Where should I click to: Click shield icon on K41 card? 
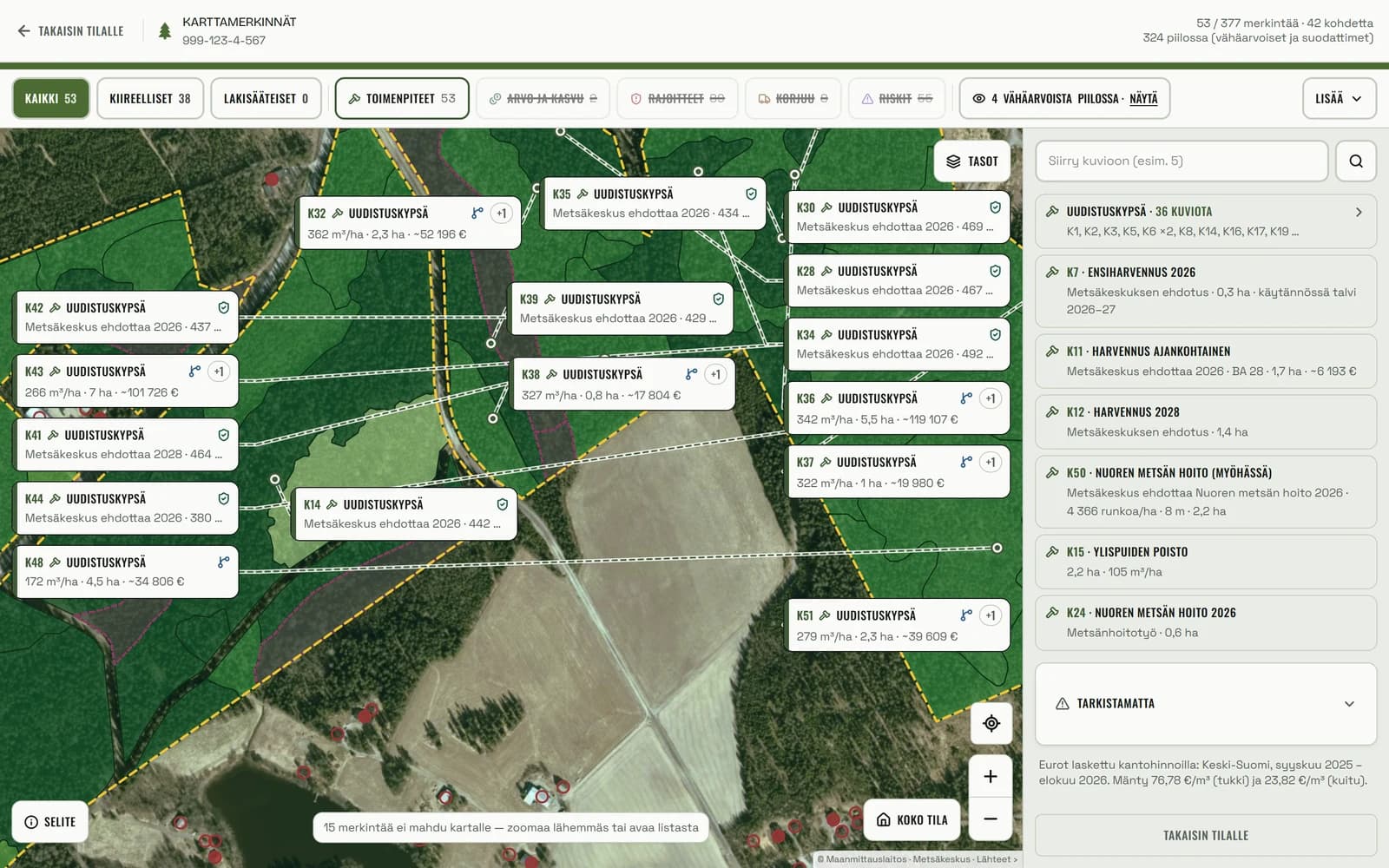tap(223, 435)
